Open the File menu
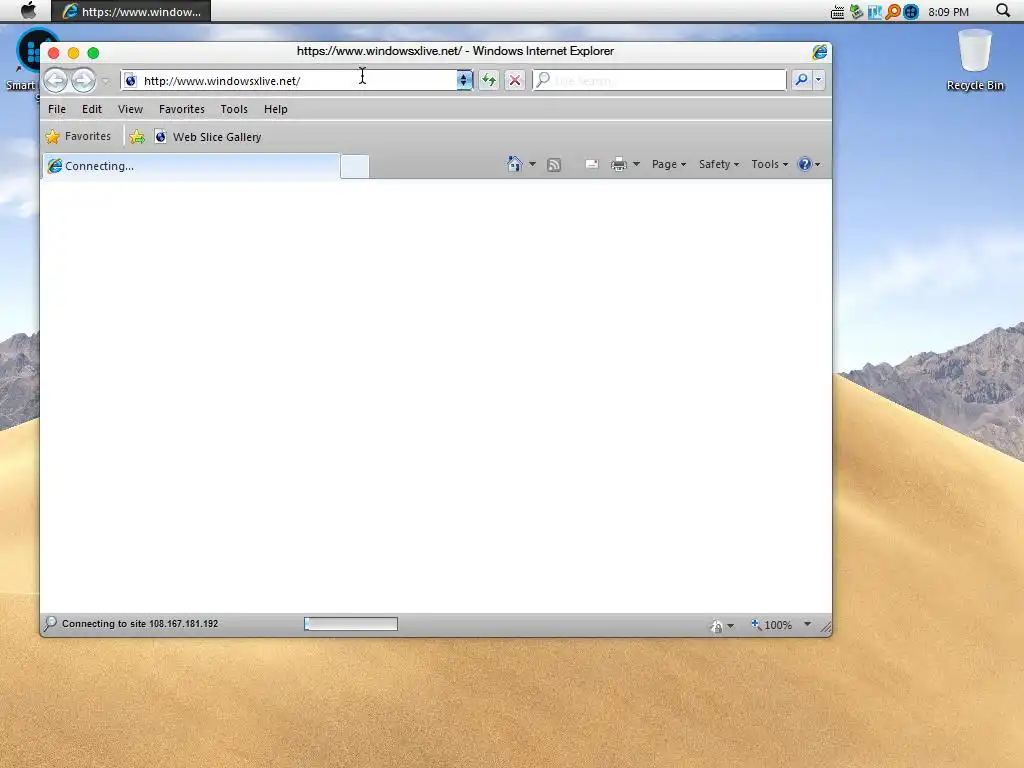This screenshot has height=768, width=1024. 57,109
